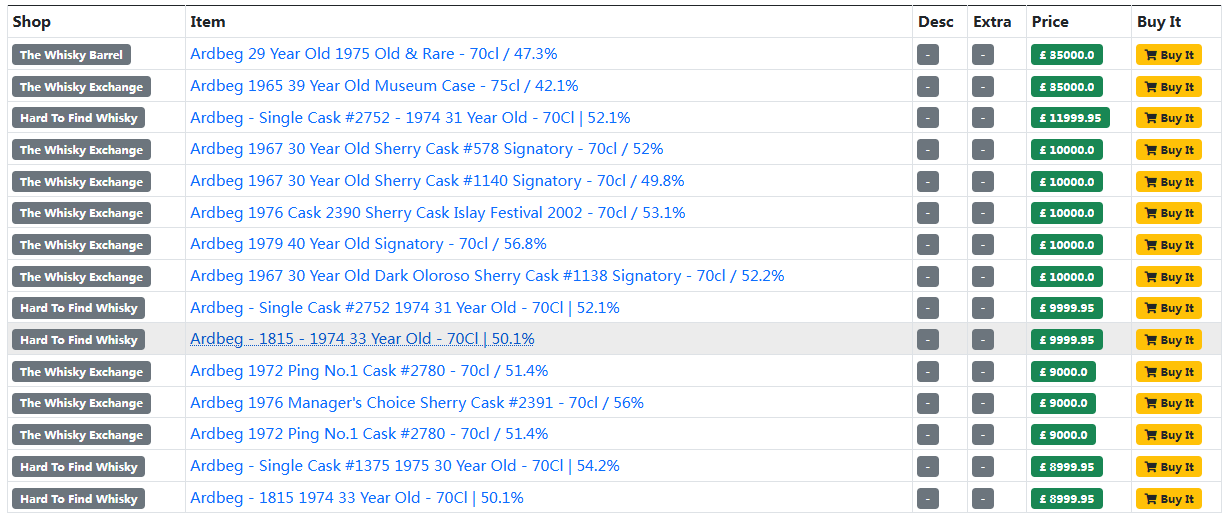Click the £ 11999.95 price badge
Viewport: 1225px width, 519px height.
[x=1070, y=118]
